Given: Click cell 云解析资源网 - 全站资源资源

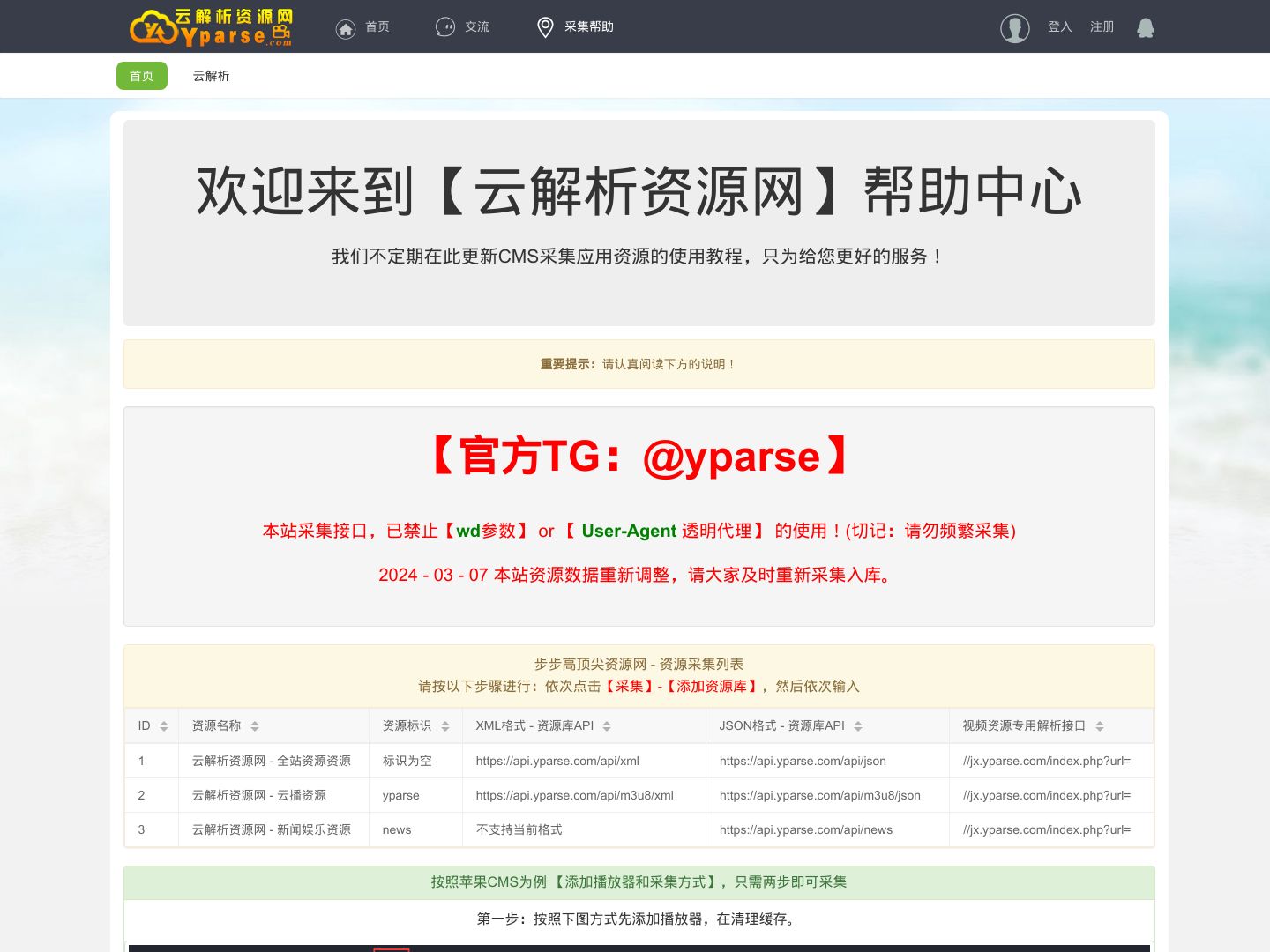Looking at the screenshot, I should click(x=272, y=761).
